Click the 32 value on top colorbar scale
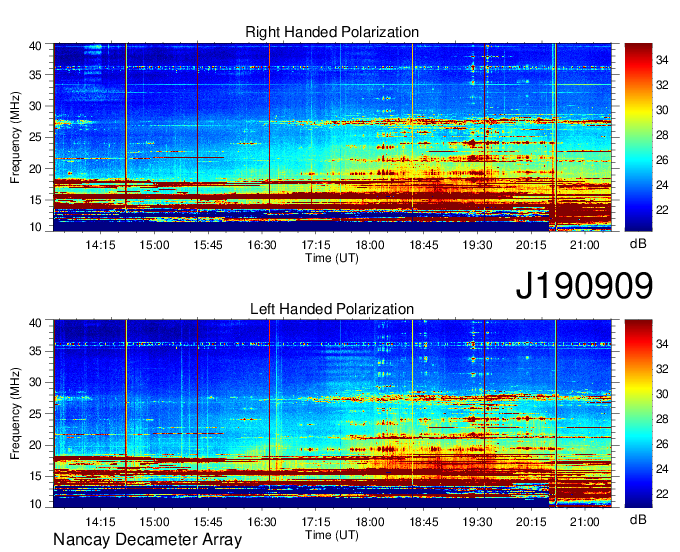The image size is (680, 552). click(662, 85)
